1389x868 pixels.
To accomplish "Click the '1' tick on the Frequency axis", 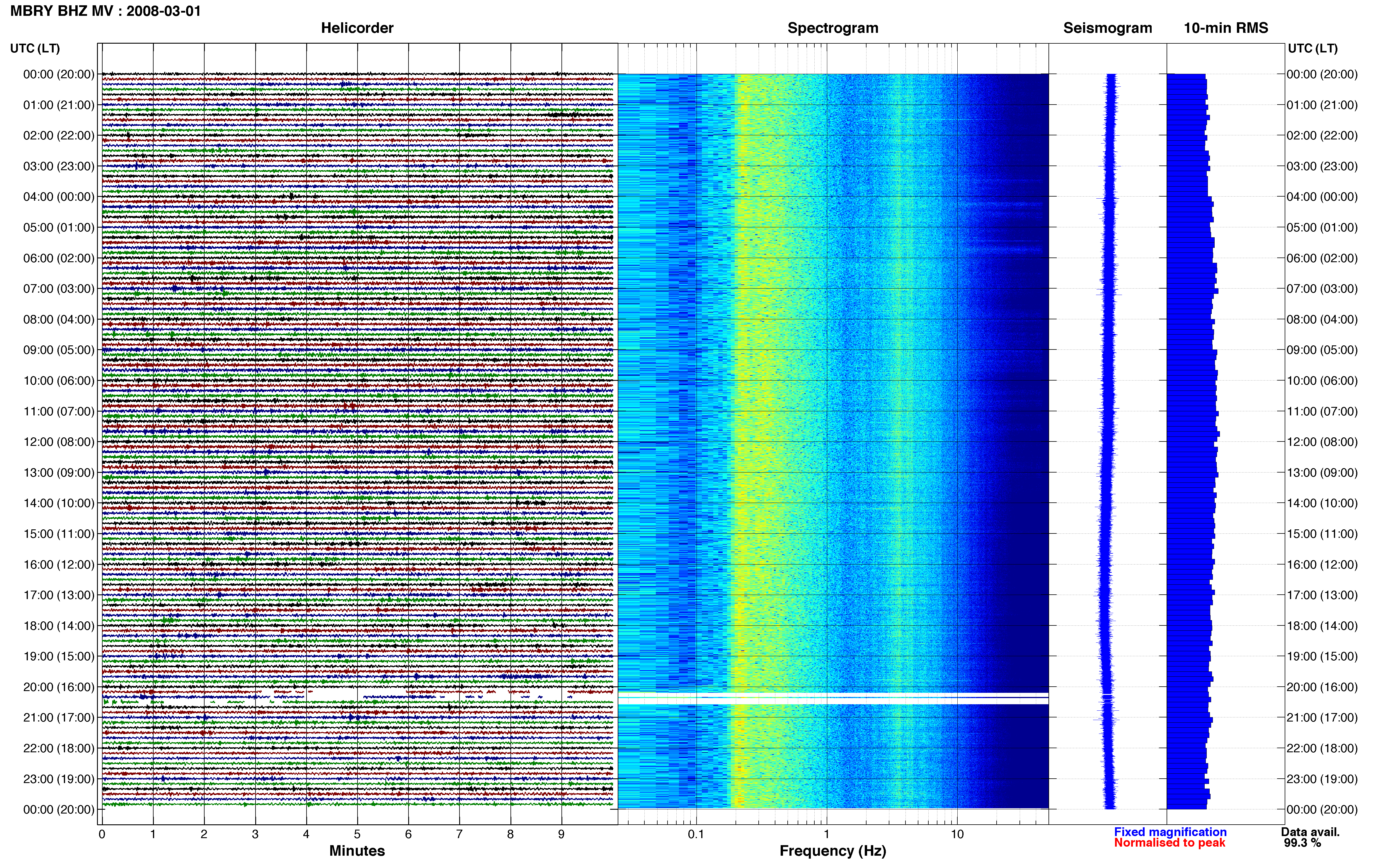I will [827, 834].
